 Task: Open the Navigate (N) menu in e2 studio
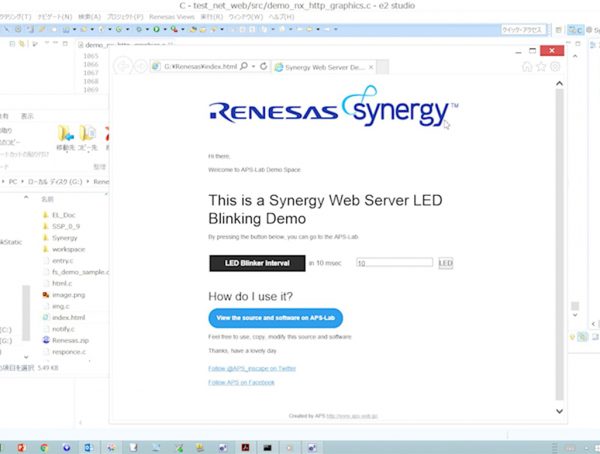(x=54, y=17)
